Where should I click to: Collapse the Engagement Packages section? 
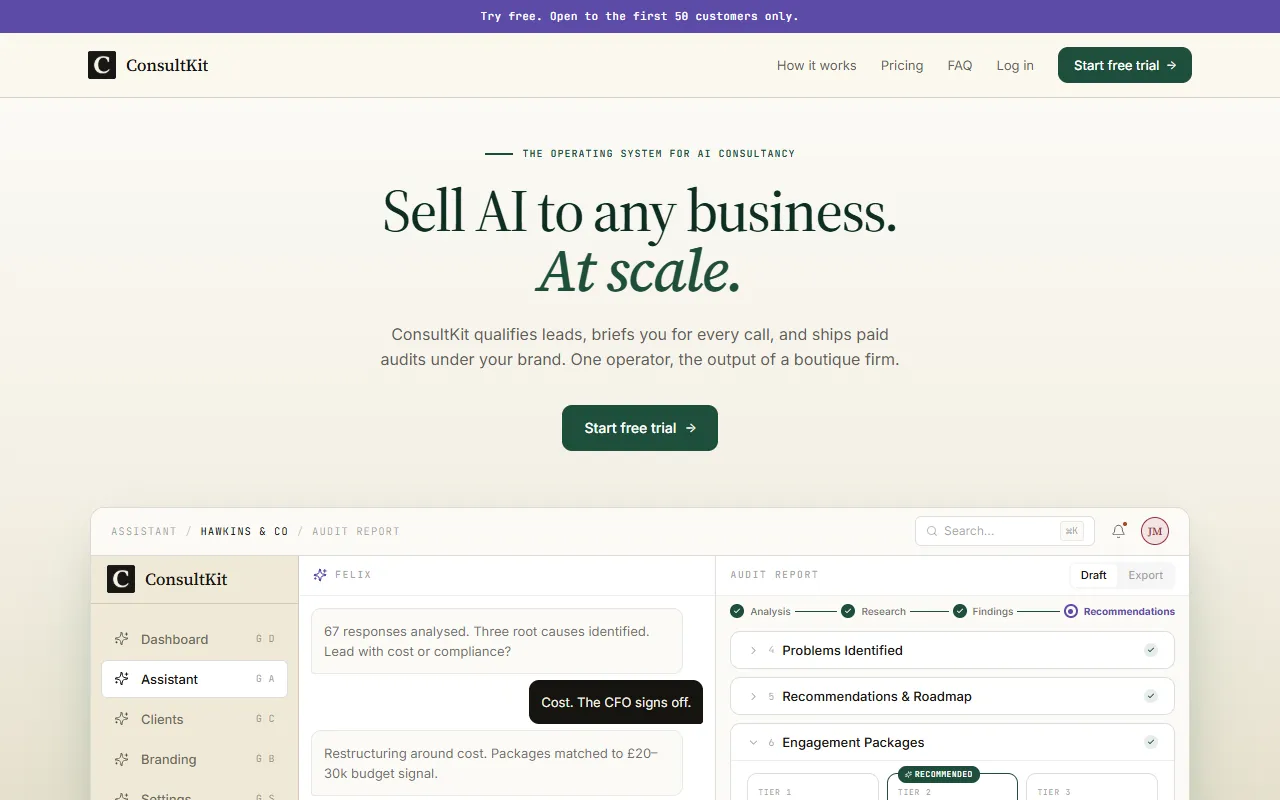click(x=952, y=742)
